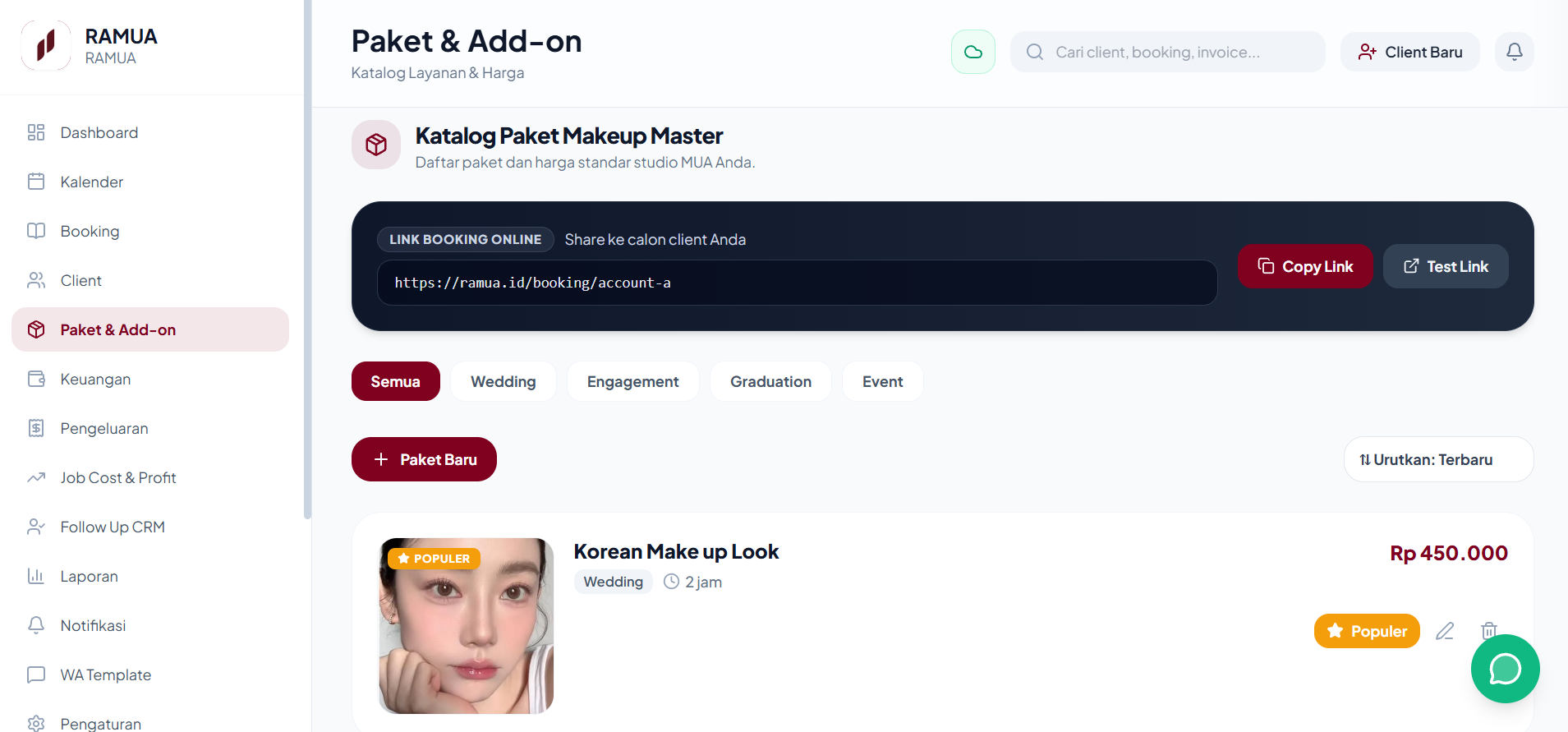Click the search magnifier icon

coord(1035,52)
